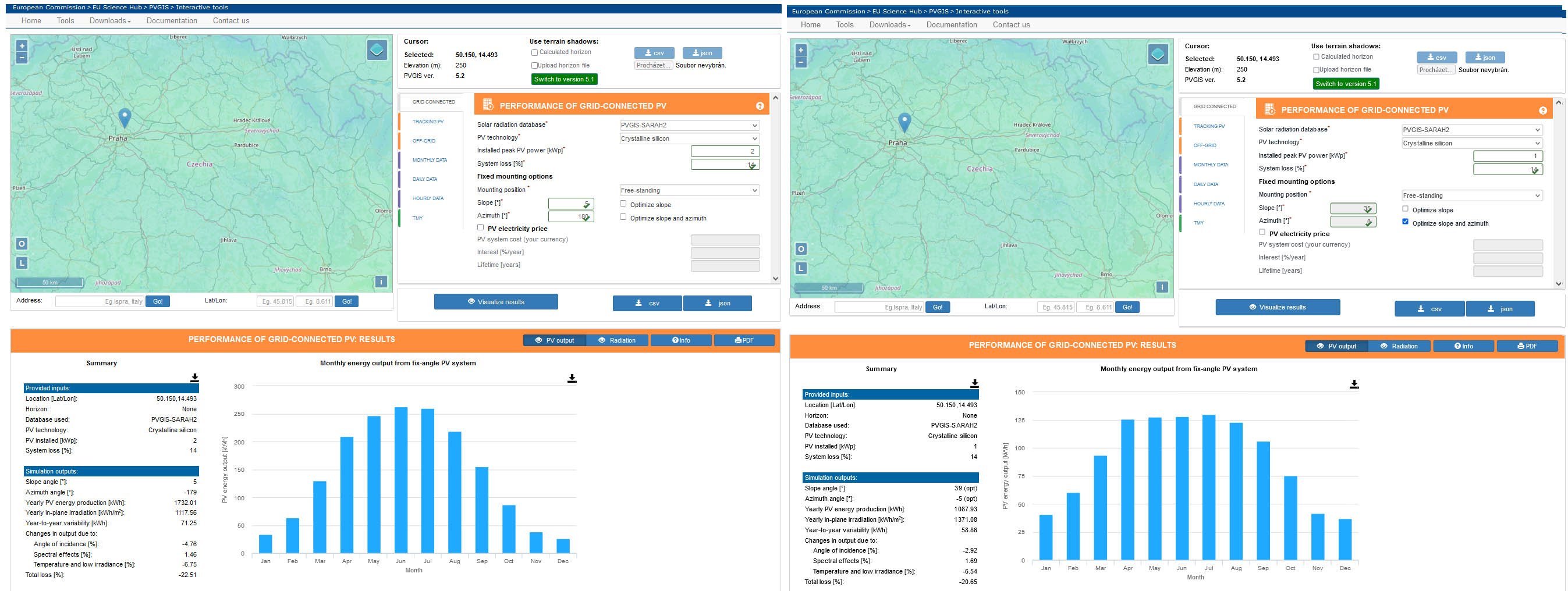
Task: Open the Solar radiation database dropdown on left
Action: 689,126
